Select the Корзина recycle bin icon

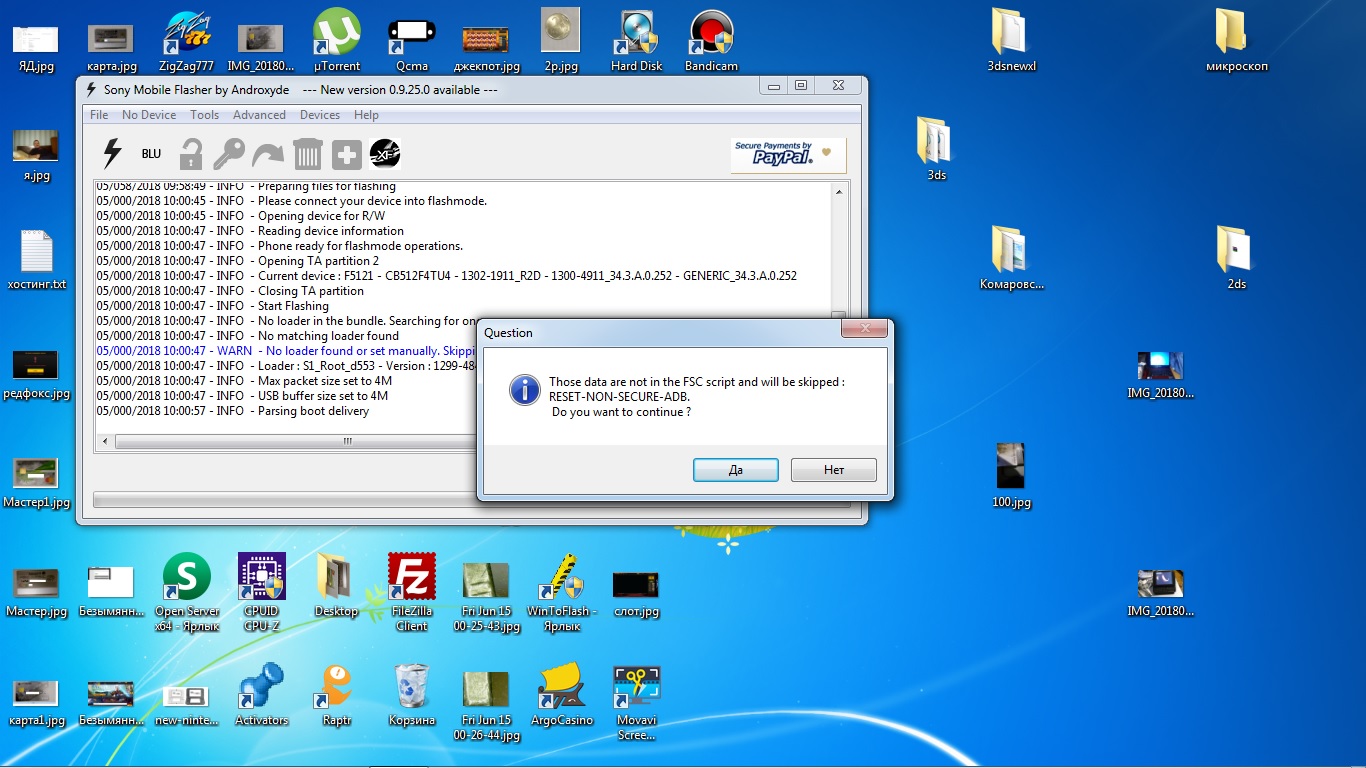(411, 694)
